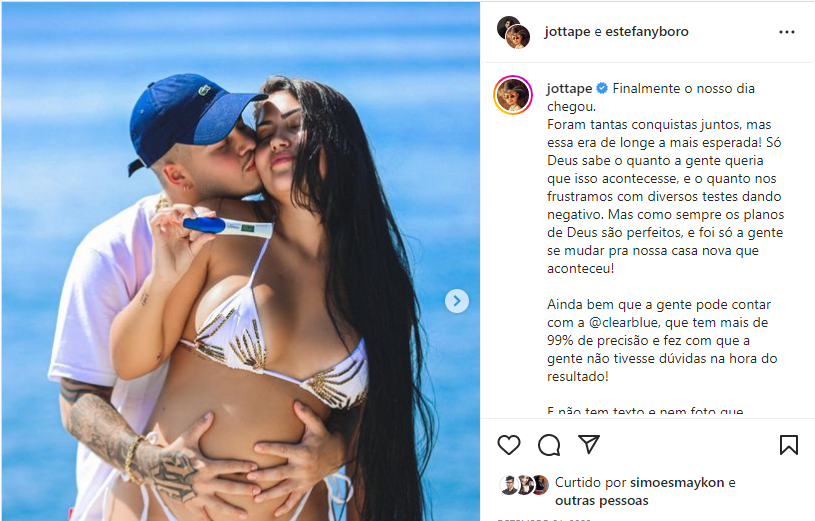Click the caption text 'Finalmente o nosso dia chegou'

[650, 97]
